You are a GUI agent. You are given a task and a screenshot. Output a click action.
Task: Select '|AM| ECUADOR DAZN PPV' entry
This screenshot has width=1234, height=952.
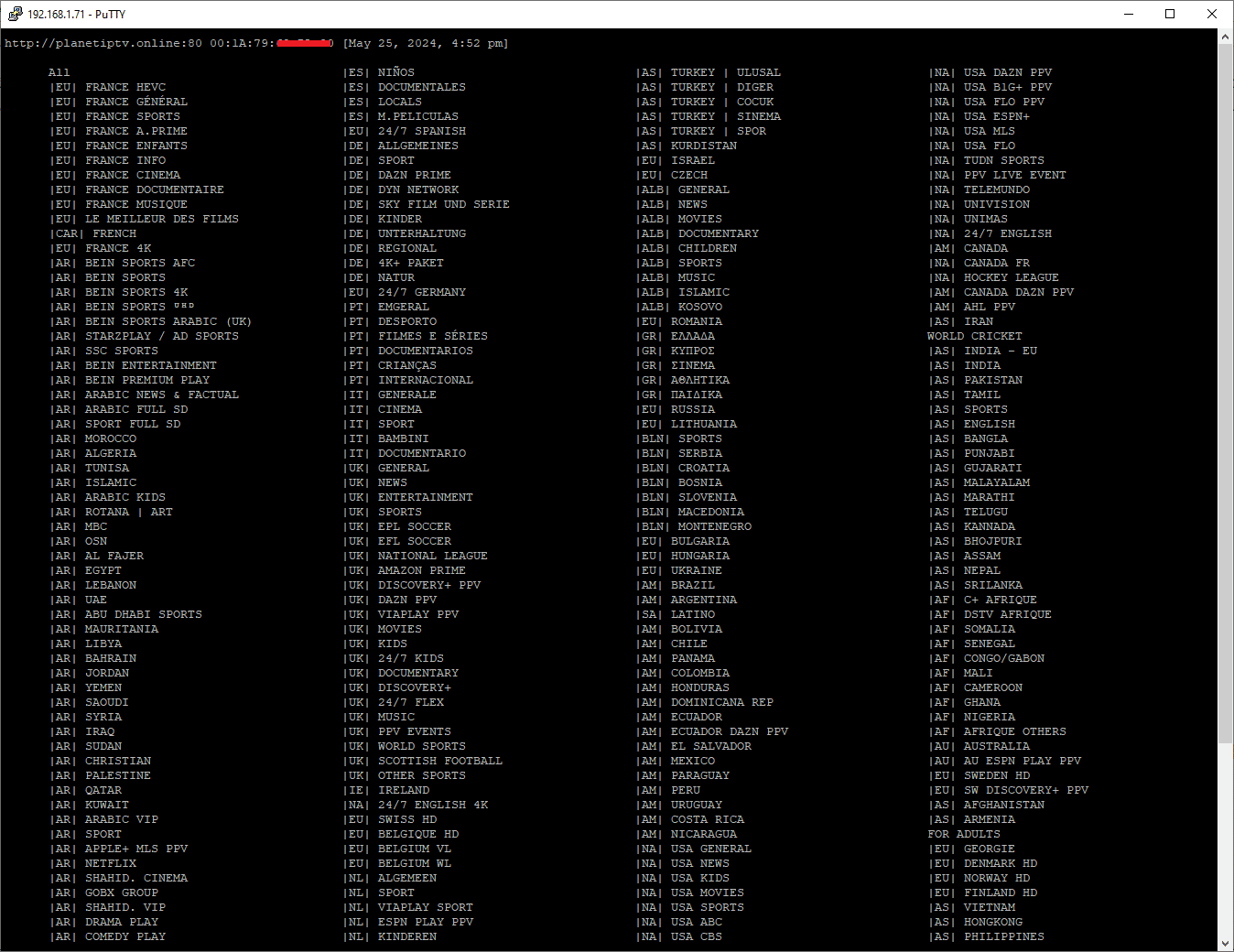tap(712, 731)
